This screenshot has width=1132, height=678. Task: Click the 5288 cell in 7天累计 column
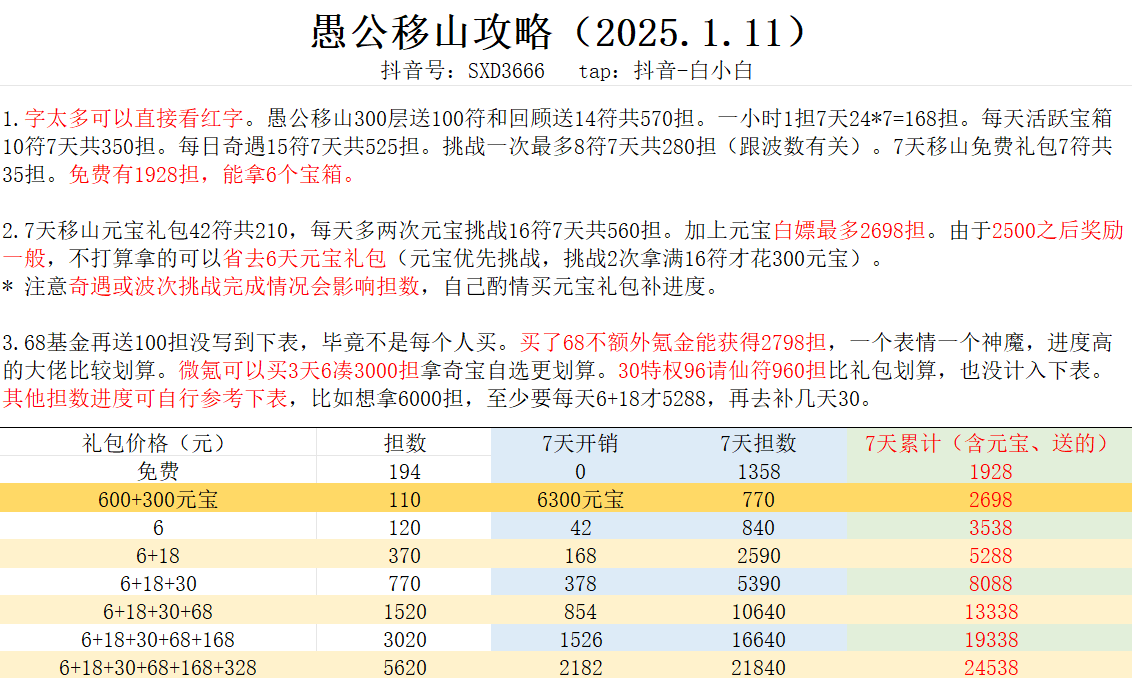tap(990, 555)
